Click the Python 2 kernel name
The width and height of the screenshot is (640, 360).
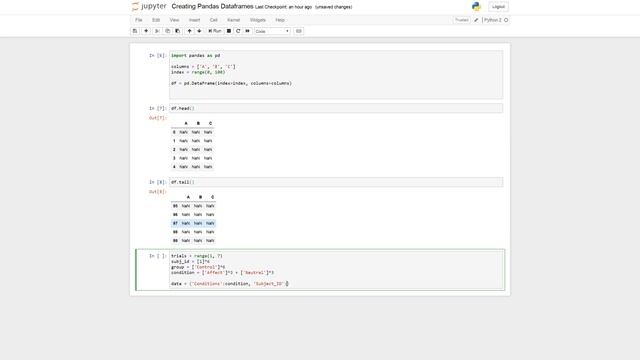[x=493, y=20]
